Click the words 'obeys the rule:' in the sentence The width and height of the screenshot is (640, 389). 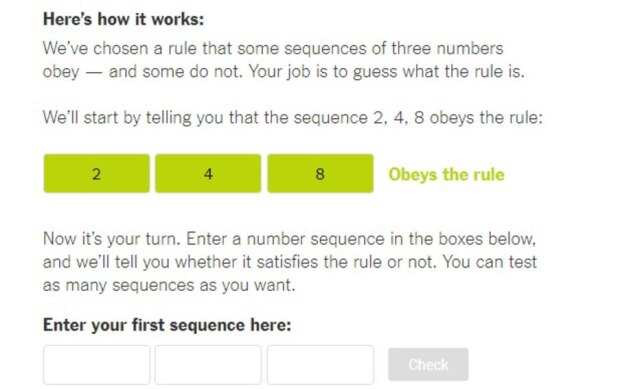click(x=486, y=118)
